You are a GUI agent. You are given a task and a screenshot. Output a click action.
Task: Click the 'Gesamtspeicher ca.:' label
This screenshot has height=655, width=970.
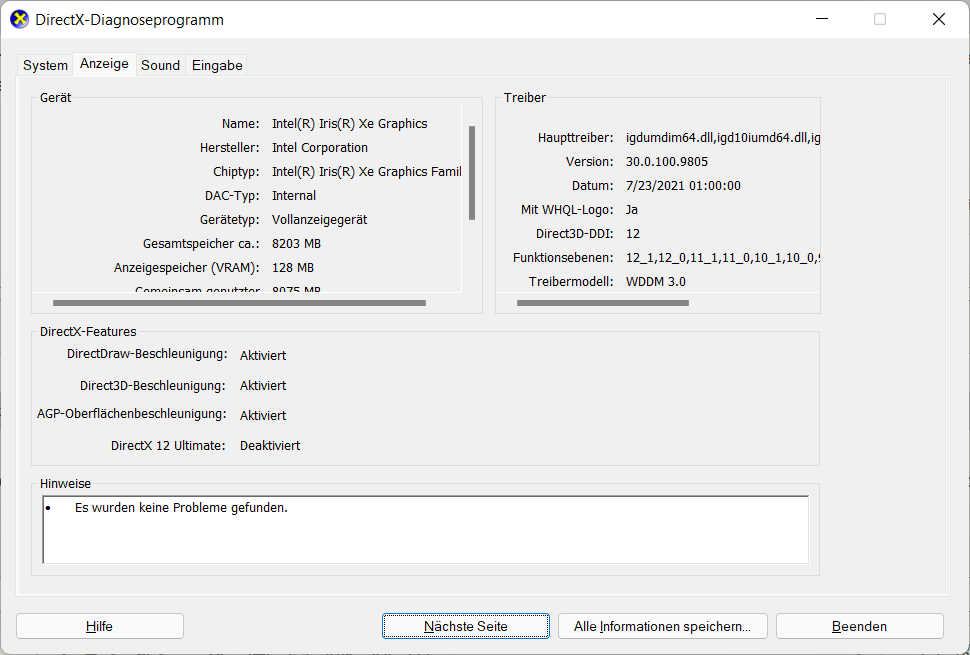point(201,244)
